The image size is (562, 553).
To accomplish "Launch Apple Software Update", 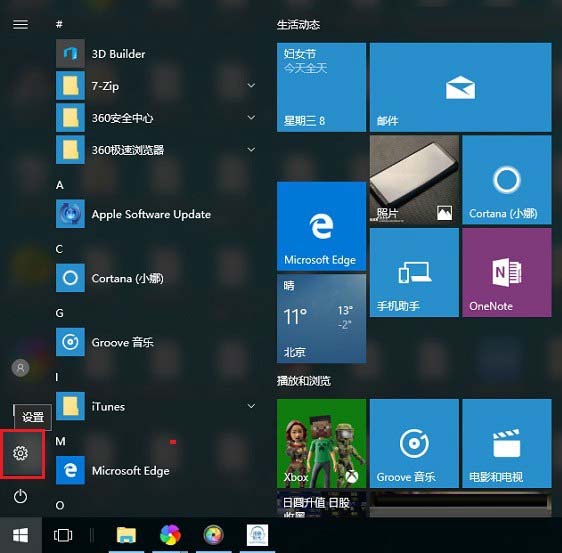I will click(156, 214).
